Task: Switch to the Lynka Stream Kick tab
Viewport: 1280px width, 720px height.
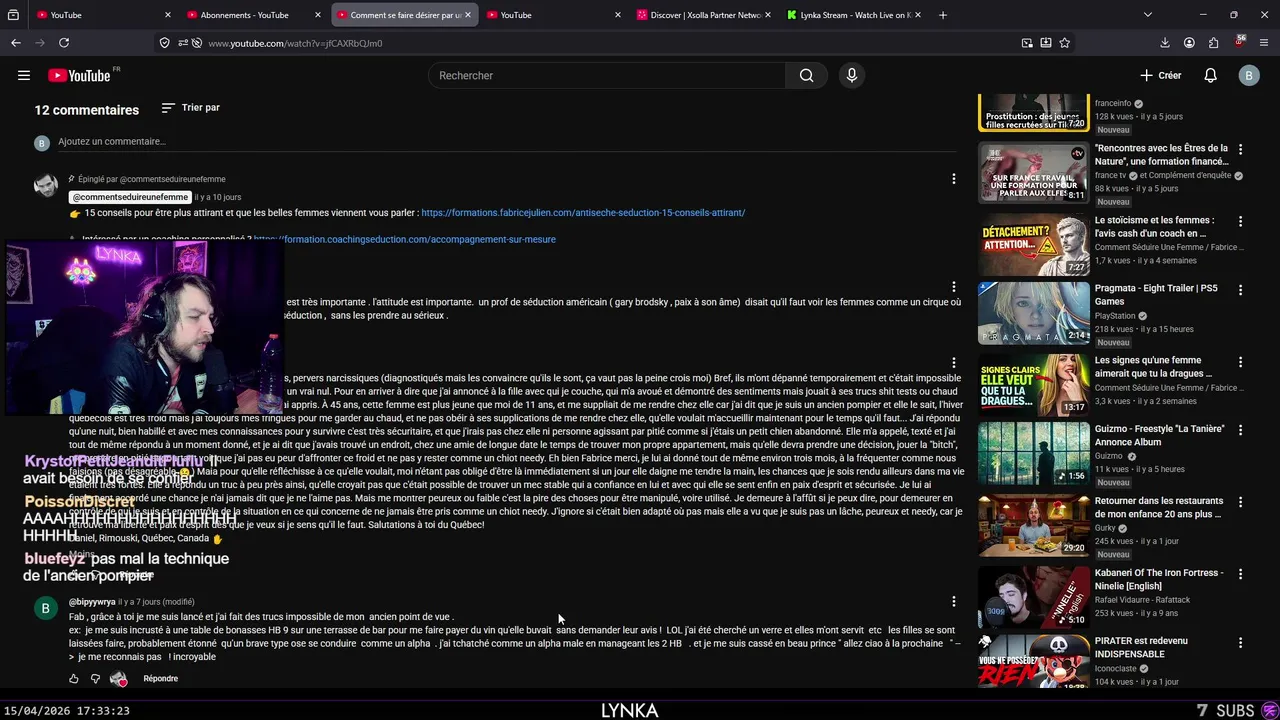Action: point(852,15)
